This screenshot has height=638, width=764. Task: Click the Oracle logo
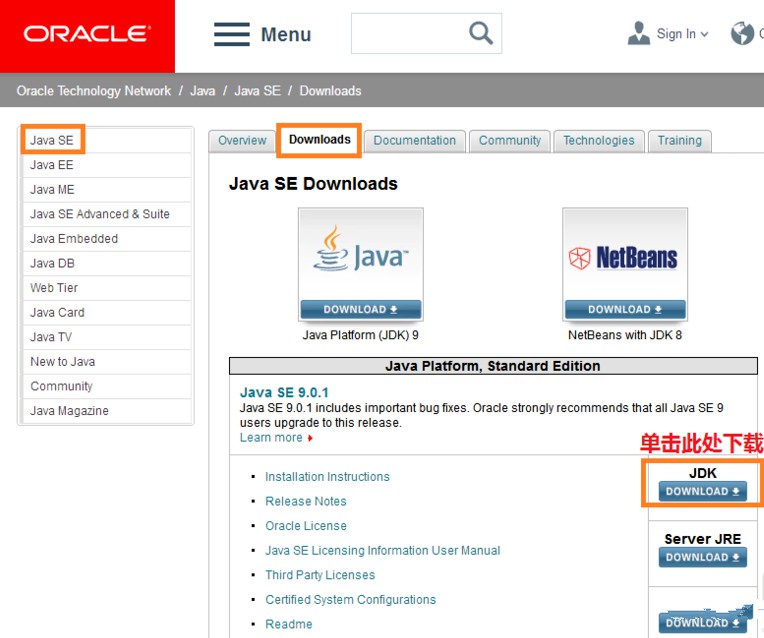coord(87,35)
